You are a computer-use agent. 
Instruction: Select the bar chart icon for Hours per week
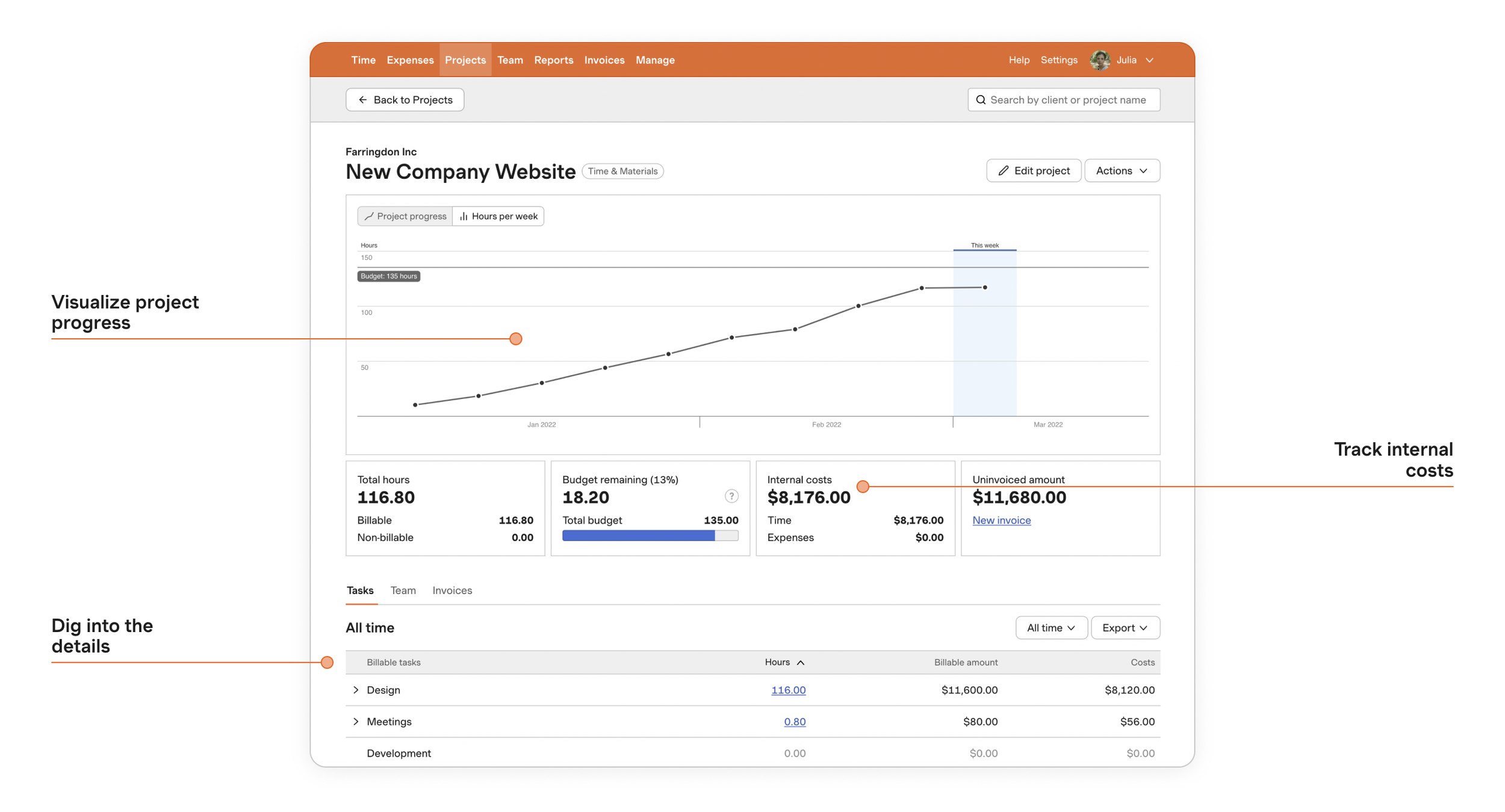464,216
